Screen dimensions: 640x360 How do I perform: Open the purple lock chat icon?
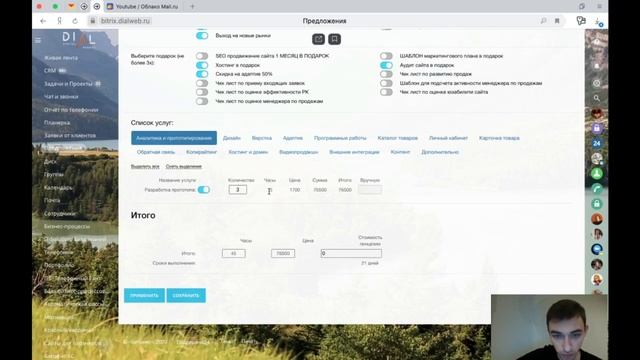[x=597, y=128]
